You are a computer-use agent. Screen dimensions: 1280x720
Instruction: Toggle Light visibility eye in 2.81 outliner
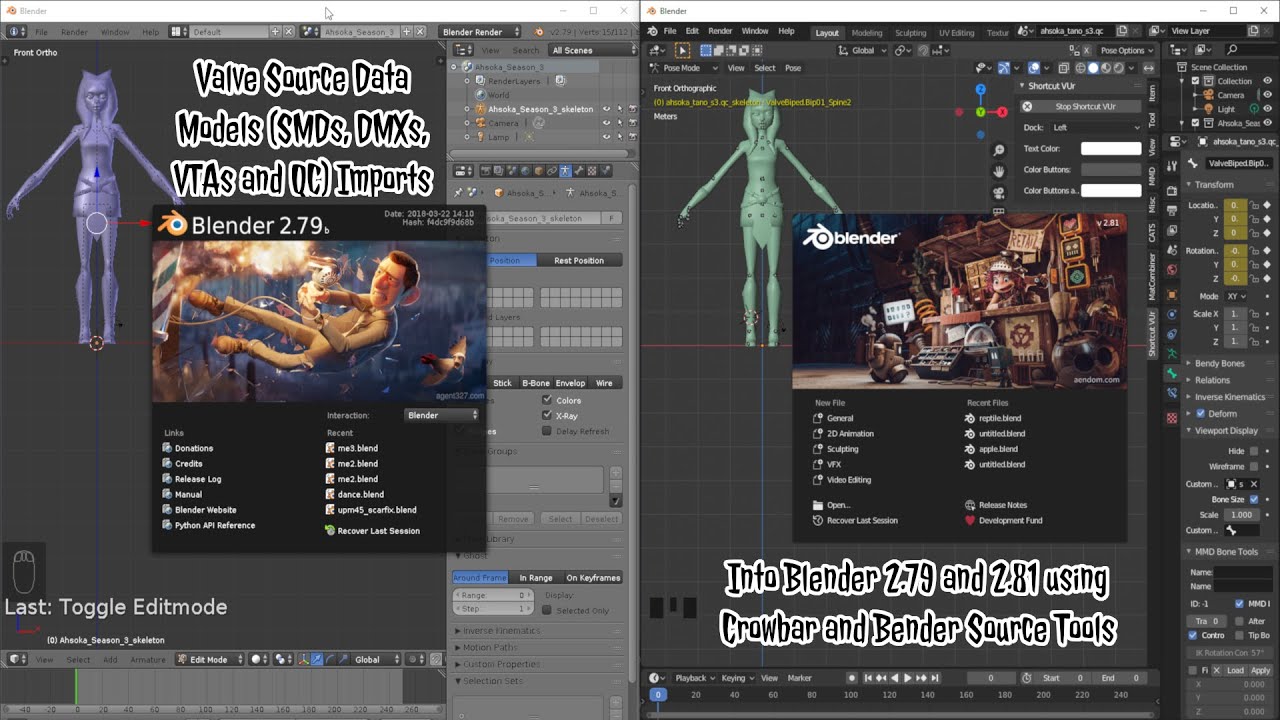coord(1265,109)
